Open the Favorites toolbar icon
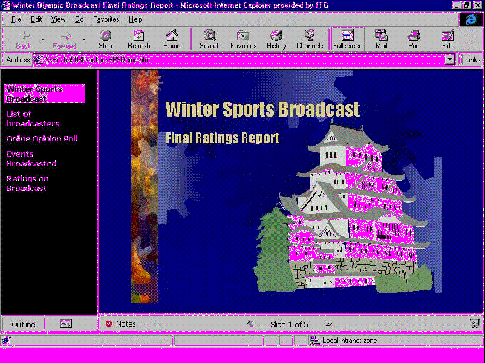This screenshot has width=485, height=363. coord(243,39)
